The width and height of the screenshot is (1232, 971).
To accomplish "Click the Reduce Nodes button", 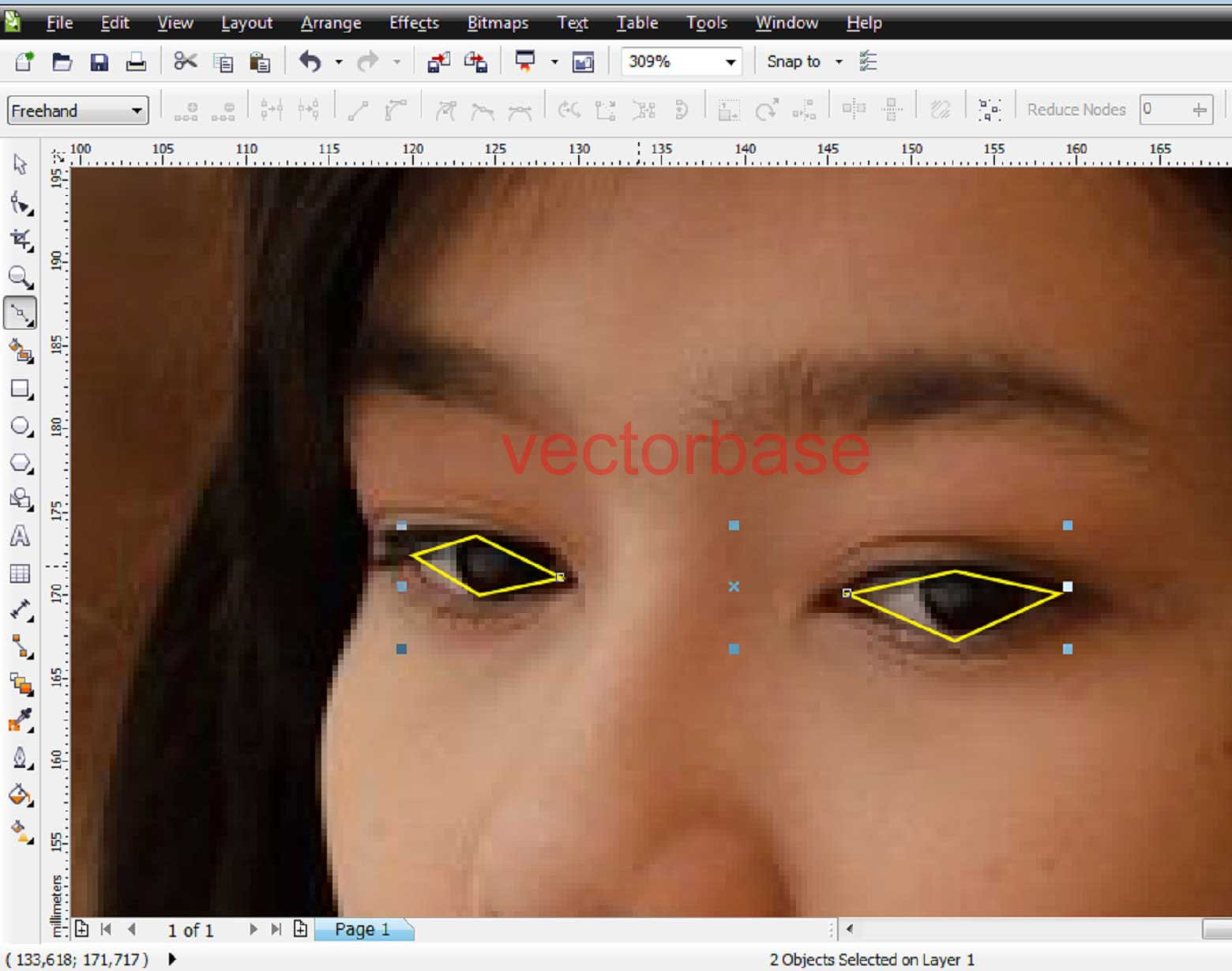I will (x=1076, y=110).
